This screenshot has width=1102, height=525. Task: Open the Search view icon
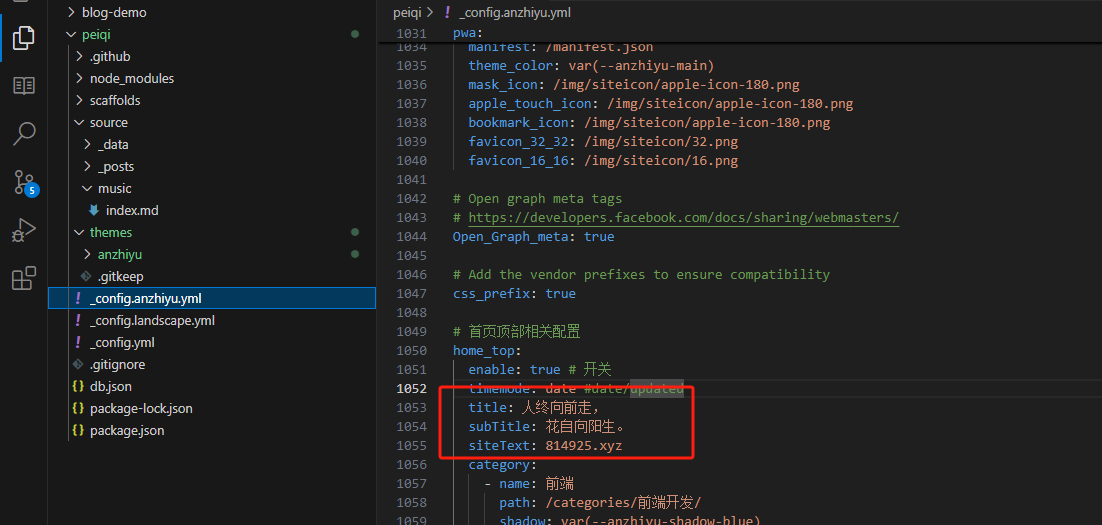click(24, 133)
